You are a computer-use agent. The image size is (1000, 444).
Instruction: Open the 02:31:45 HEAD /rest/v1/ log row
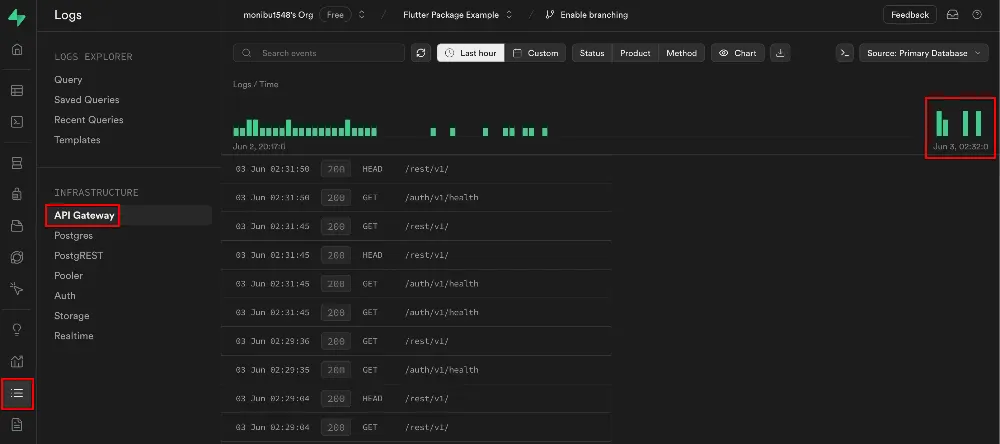416,255
